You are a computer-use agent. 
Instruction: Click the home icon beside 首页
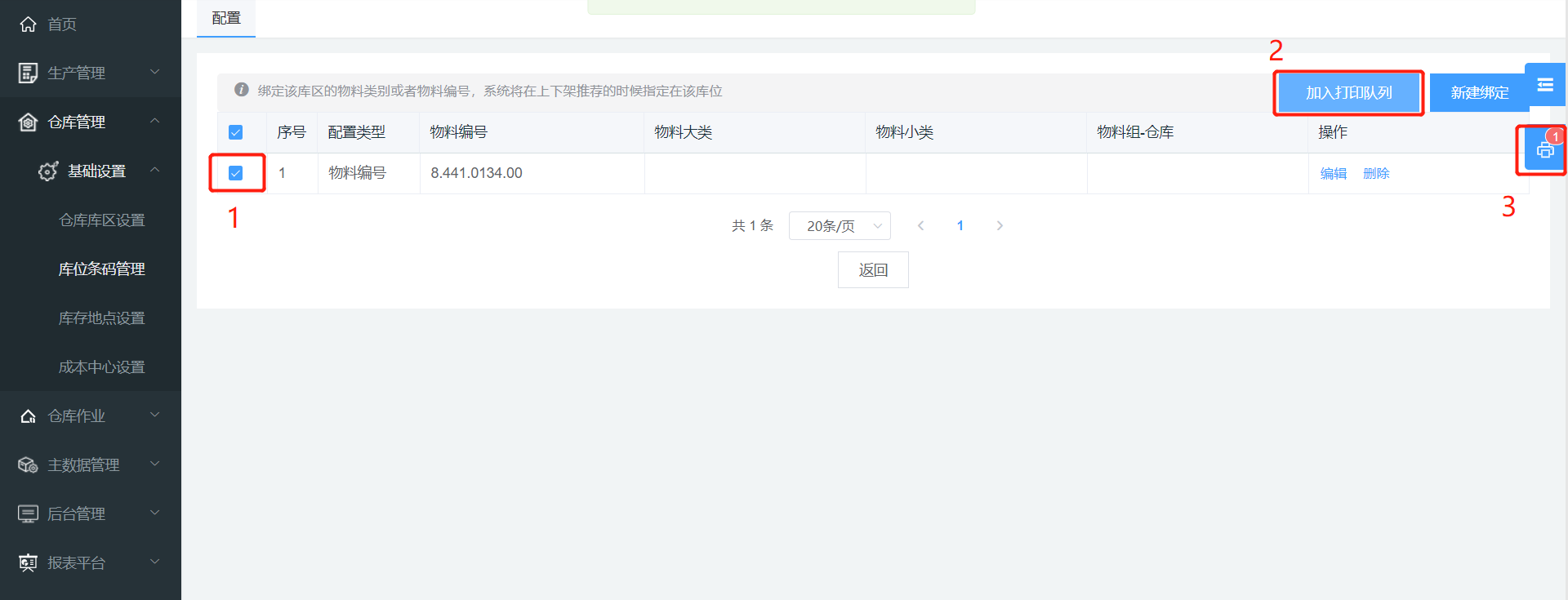(28, 24)
